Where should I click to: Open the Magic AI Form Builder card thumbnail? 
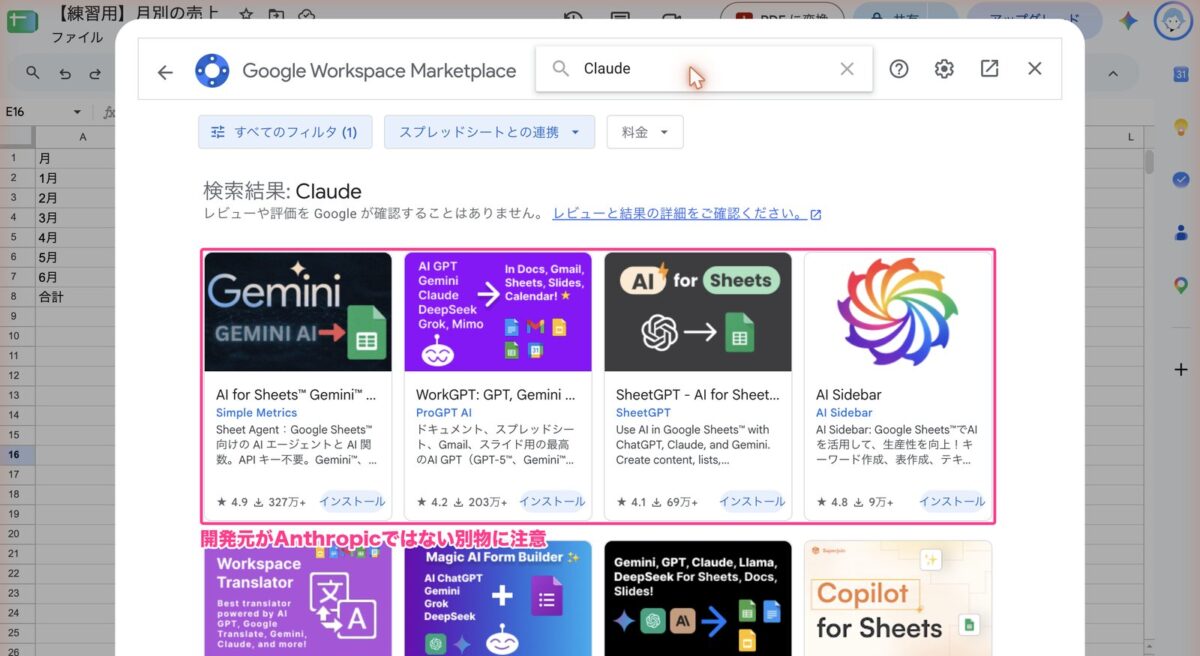point(498,598)
